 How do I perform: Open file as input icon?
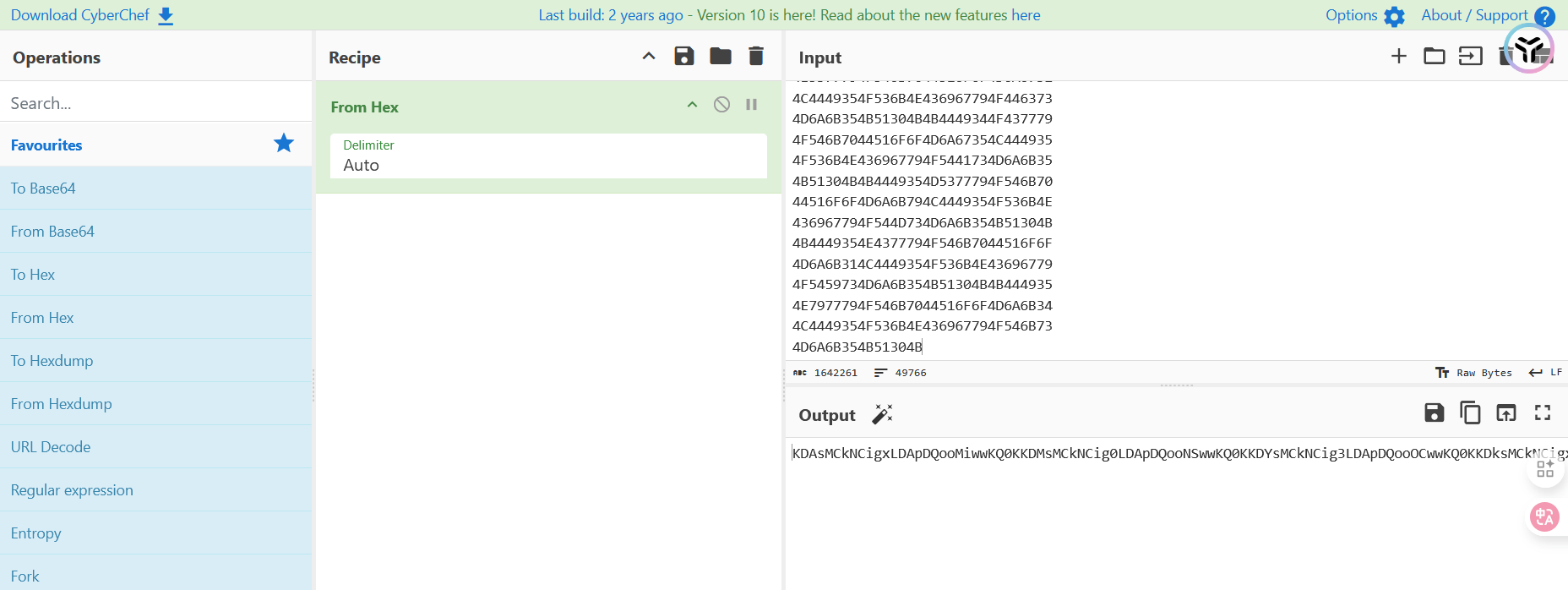1470,57
